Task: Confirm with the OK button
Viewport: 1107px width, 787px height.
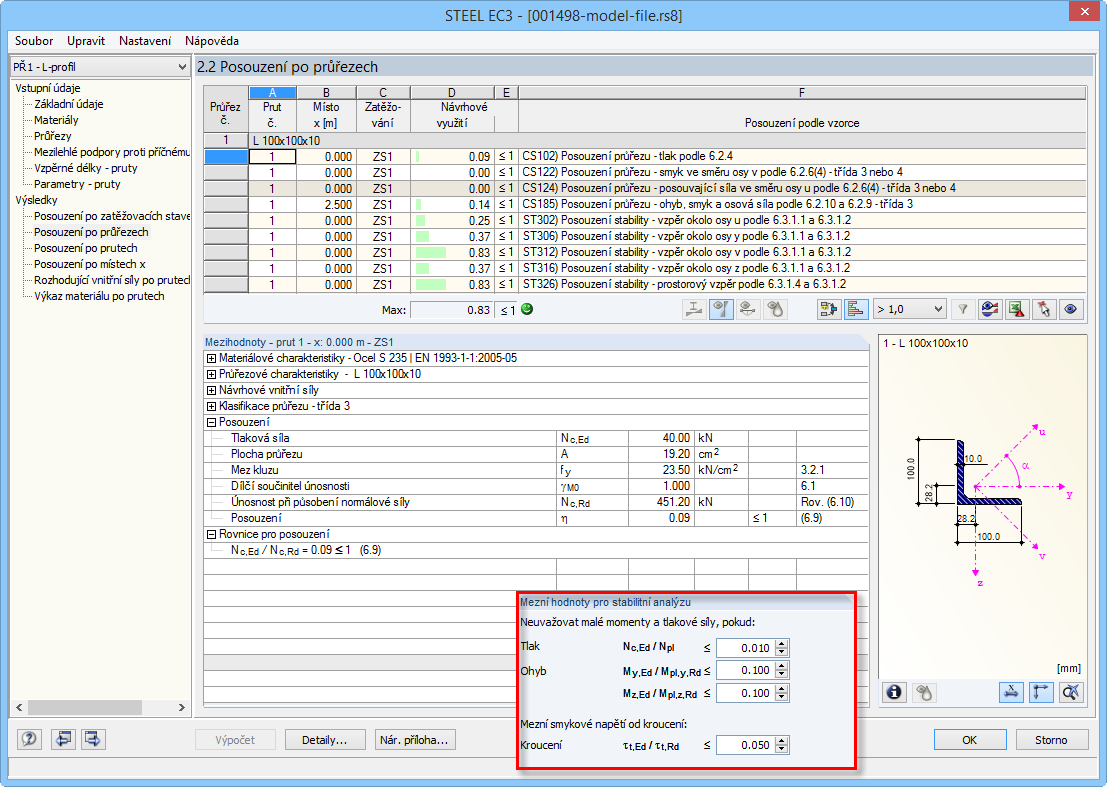Action: tap(970, 740)
